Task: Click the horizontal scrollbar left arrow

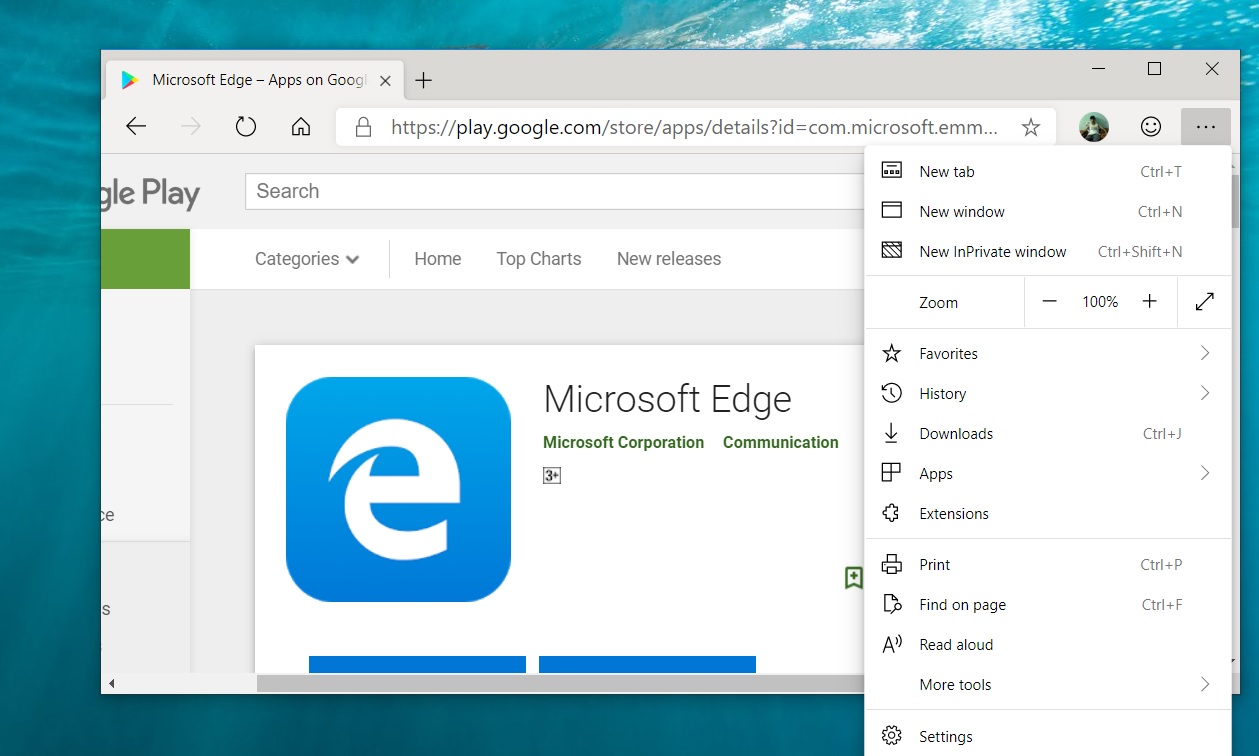Action: pyautogui.click(x=111, y=684)
